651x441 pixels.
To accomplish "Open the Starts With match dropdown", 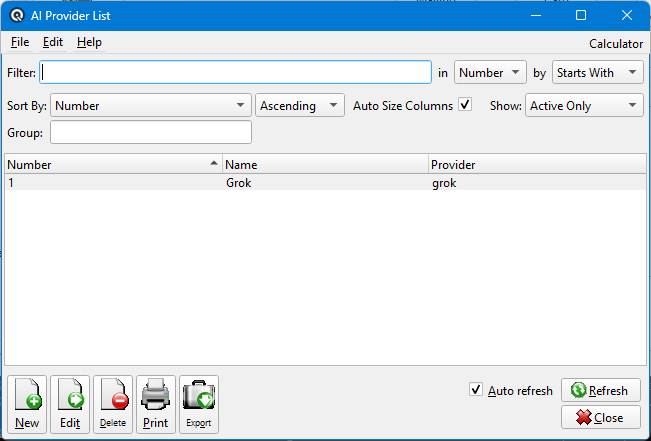I will [x=597, y=72].
